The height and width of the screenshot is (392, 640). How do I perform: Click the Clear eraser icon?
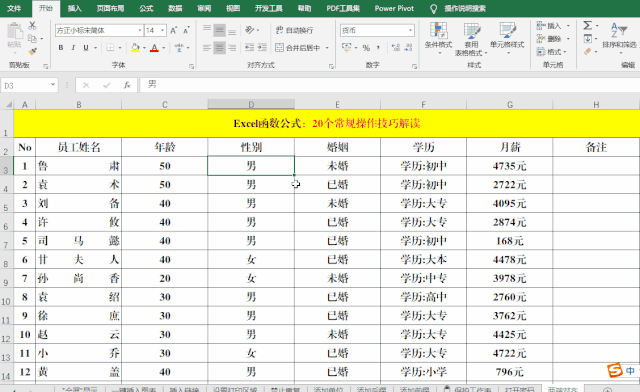point(587,51)
